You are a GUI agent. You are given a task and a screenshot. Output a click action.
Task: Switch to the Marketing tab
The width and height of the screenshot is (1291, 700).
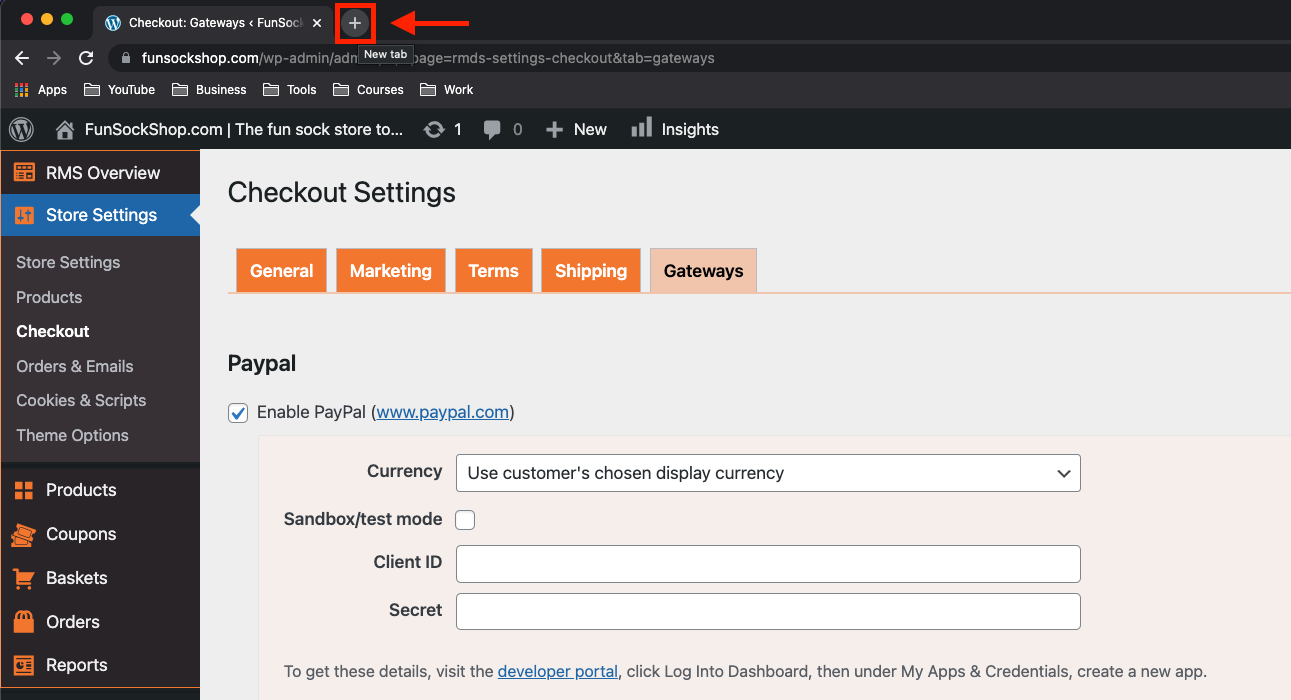391,271
